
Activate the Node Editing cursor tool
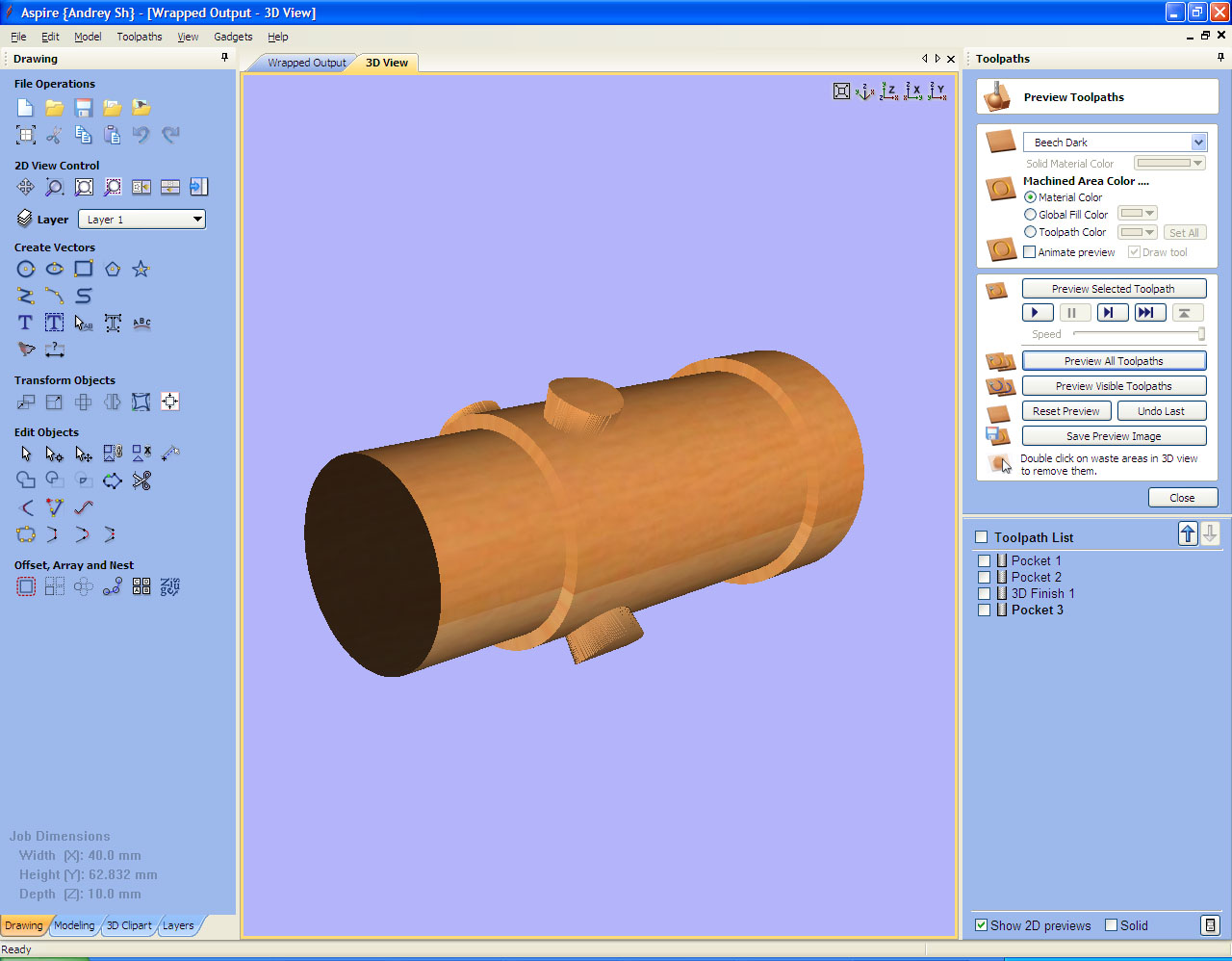click(55, 454)
